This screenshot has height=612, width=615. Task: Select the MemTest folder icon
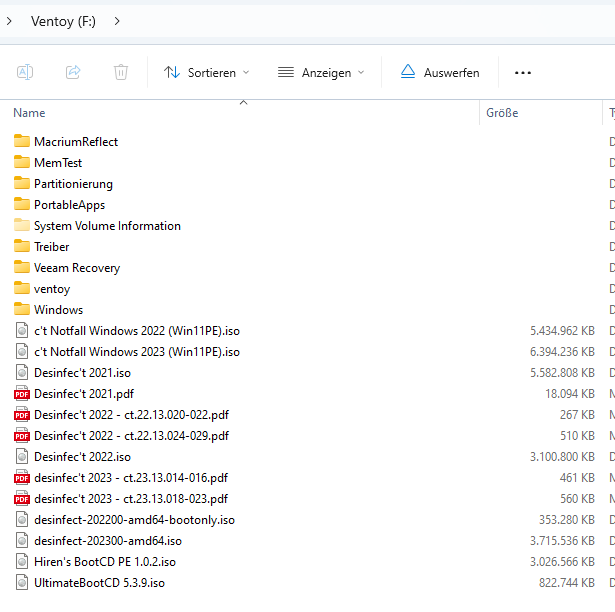tap(22, 162)
